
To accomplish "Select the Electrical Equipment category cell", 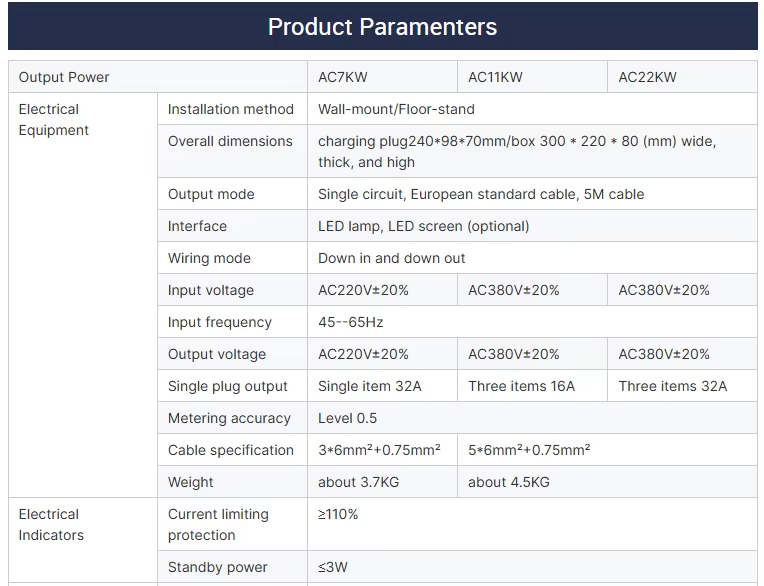I will coord(54,120).
